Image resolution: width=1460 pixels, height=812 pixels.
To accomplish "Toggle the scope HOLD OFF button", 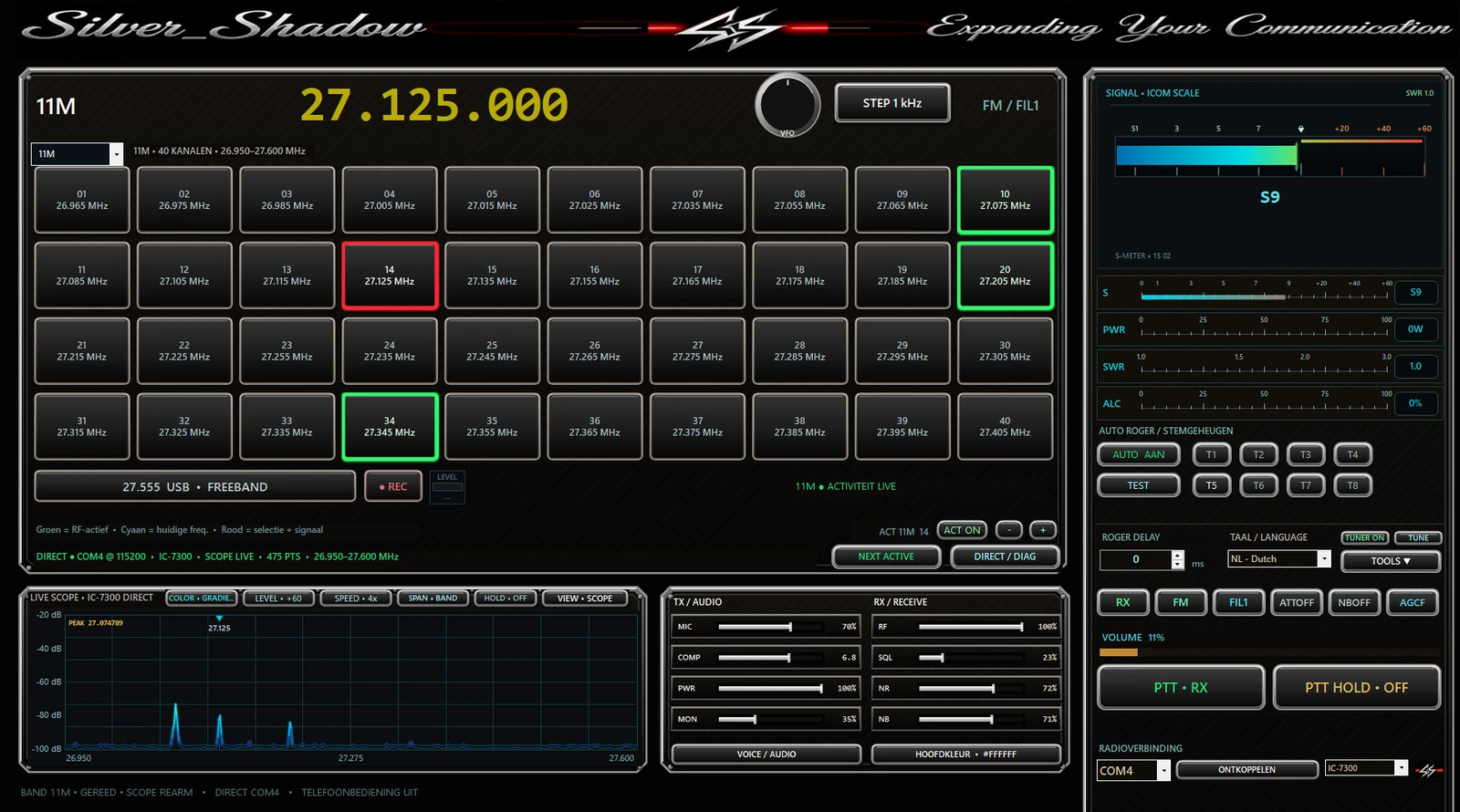I will pyautogui.click(x=506, y=599).
